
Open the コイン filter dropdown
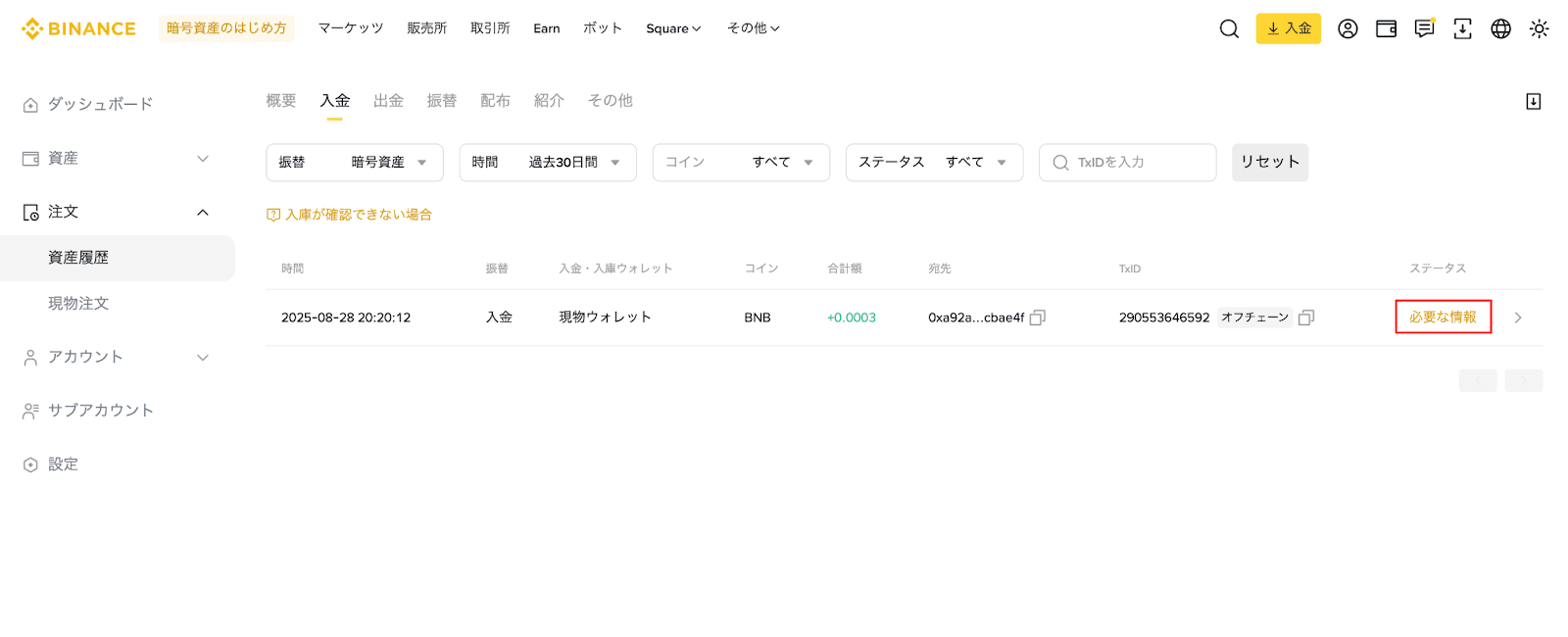click(741, 163)
